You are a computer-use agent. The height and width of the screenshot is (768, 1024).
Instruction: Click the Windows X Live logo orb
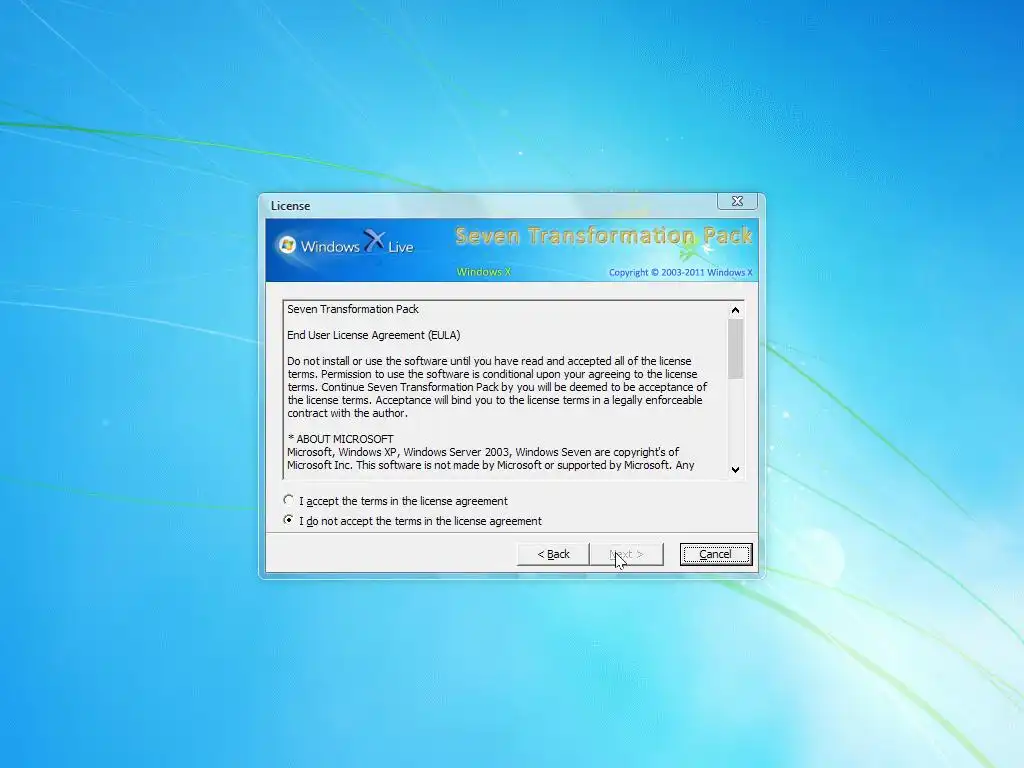click(x=287, y=245)
